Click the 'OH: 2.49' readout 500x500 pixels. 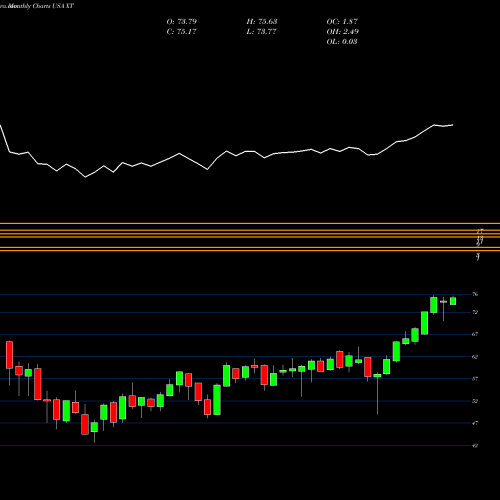[343, 32]
